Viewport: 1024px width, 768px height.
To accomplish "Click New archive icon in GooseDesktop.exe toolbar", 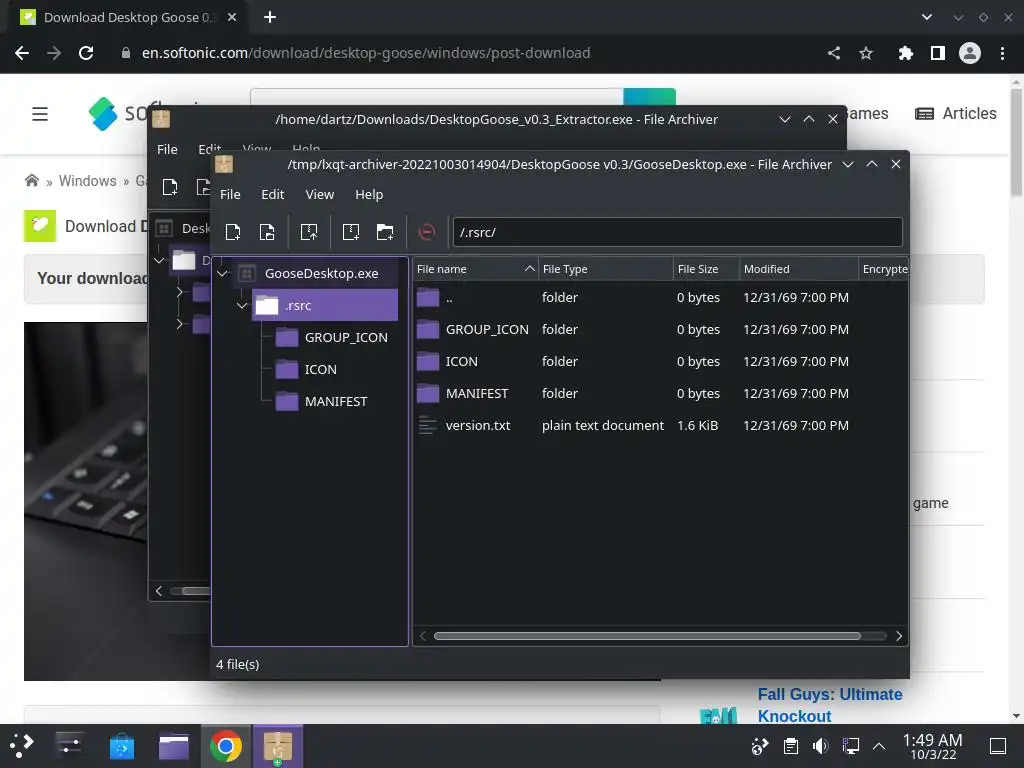I will tap(232, 232).
